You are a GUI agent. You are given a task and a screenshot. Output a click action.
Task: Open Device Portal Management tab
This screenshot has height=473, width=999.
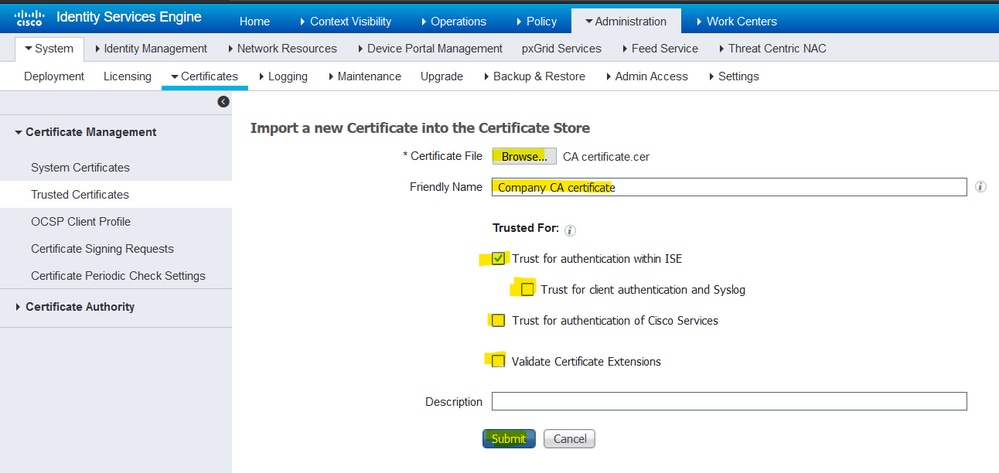point(429,48)
